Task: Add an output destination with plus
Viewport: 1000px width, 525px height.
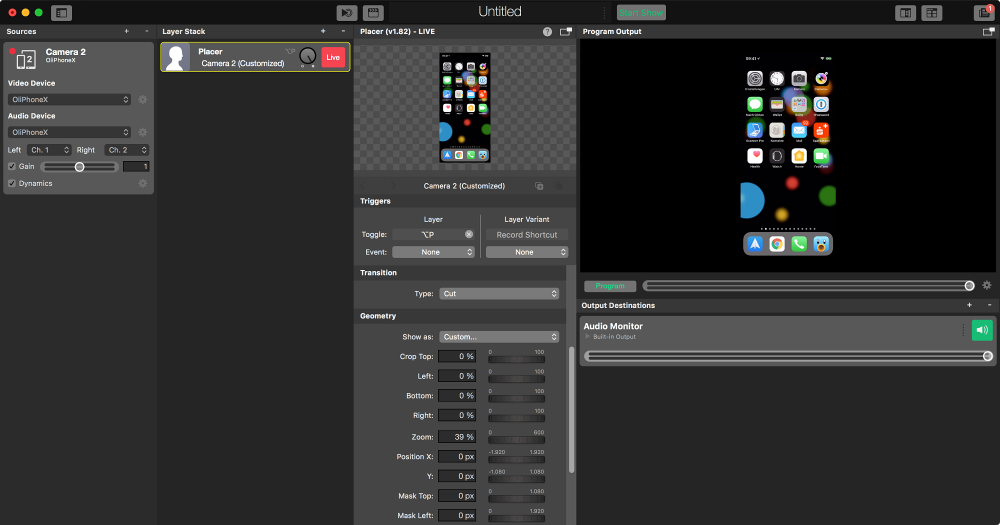Action: (x=969, y=305)
